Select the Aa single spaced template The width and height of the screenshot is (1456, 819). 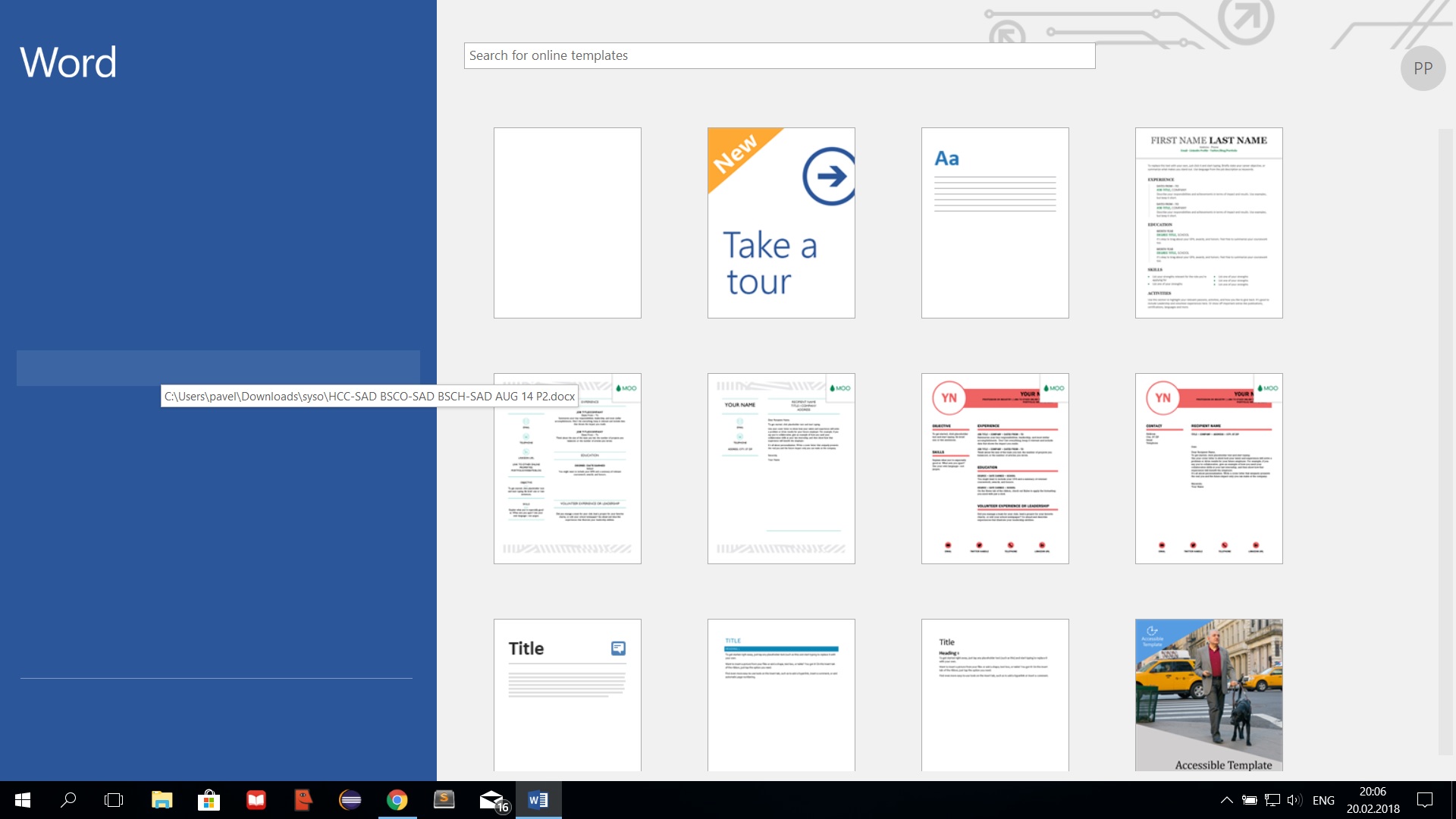[x=995, y=223]
